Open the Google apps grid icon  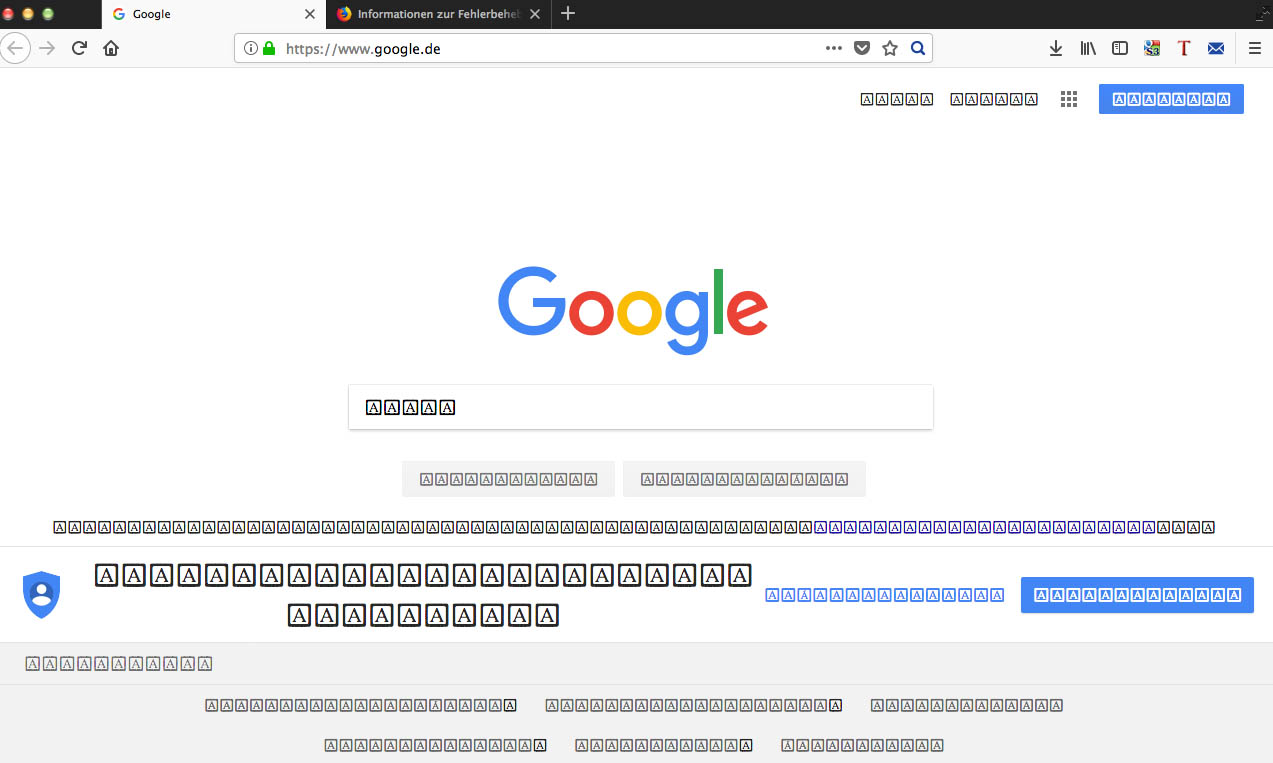click(x=1069, y=99)
